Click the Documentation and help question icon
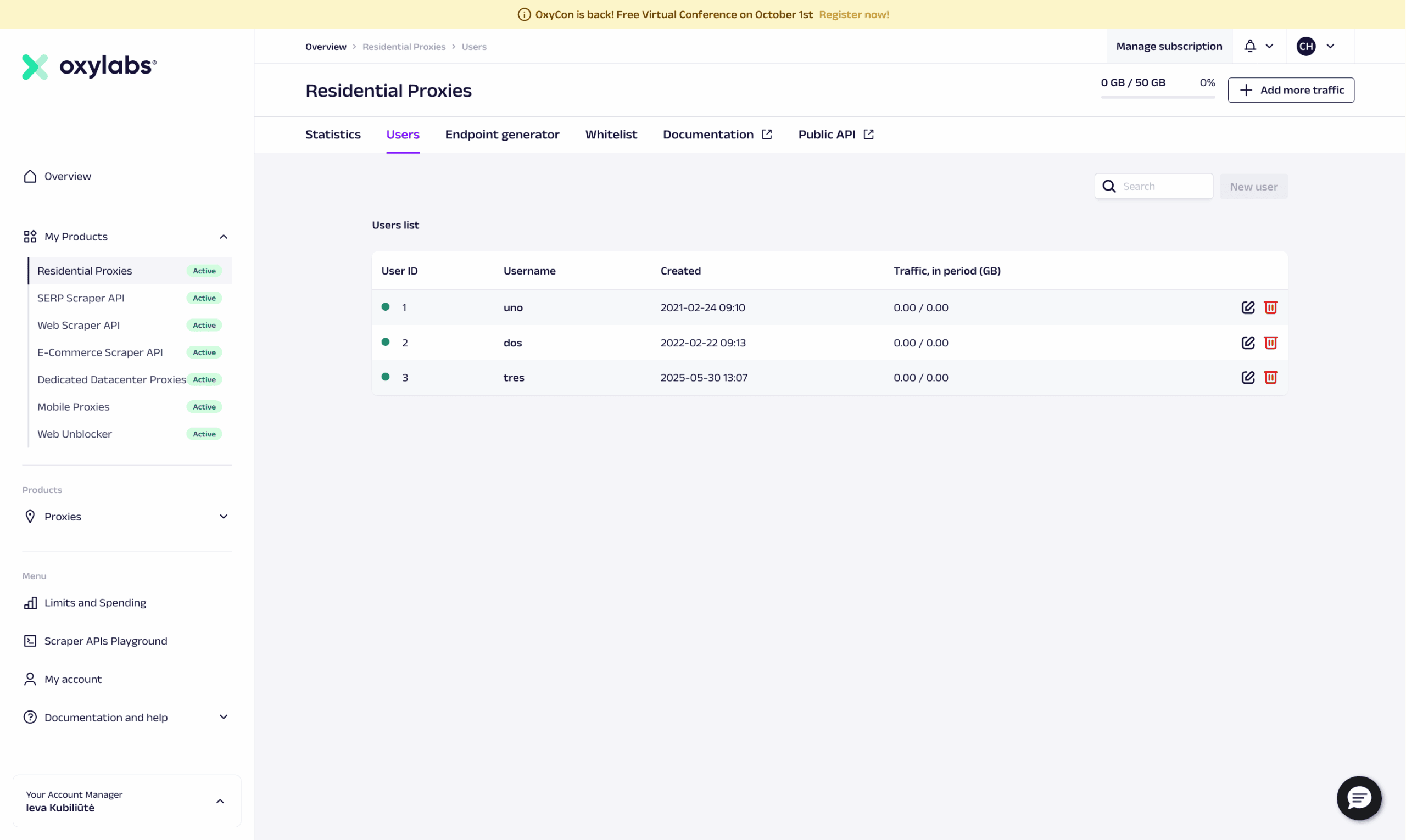Viewport: 1406px width, 840px height. coord(30,717)
